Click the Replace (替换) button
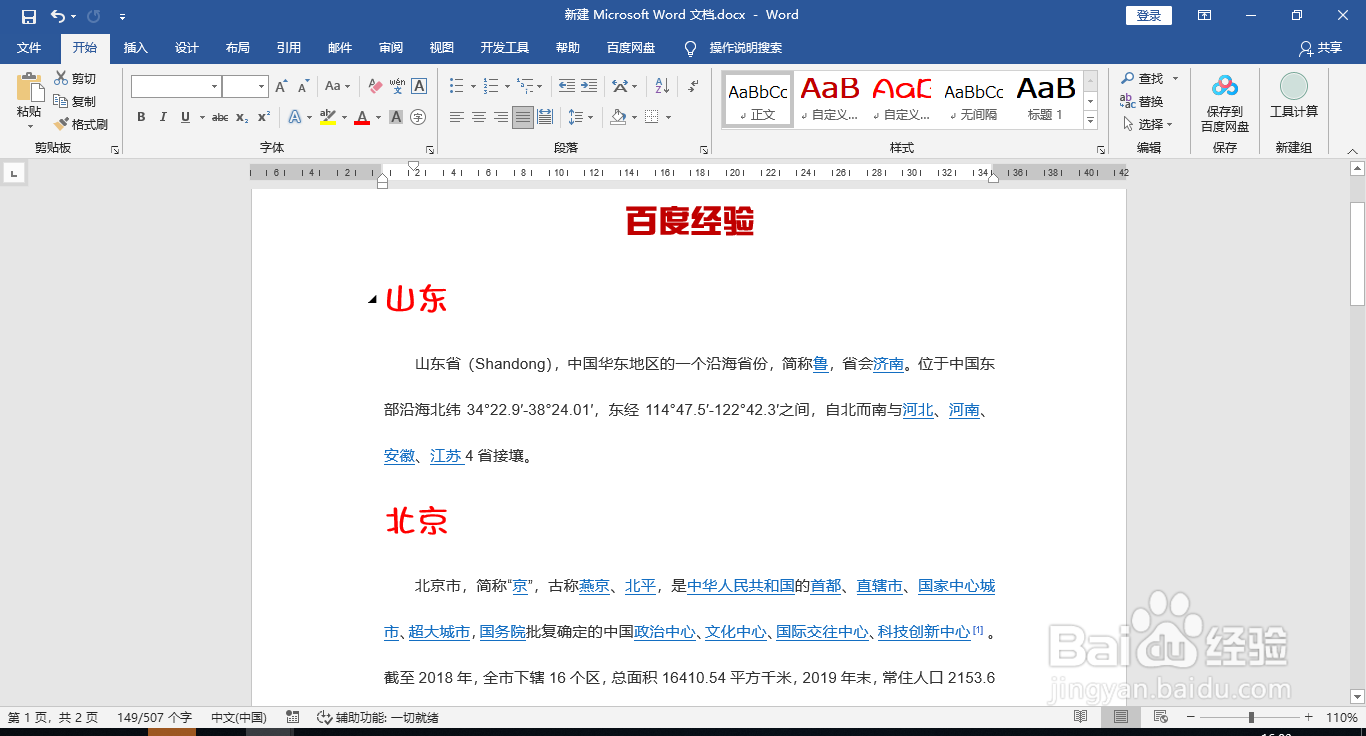 click(1141, 102)
